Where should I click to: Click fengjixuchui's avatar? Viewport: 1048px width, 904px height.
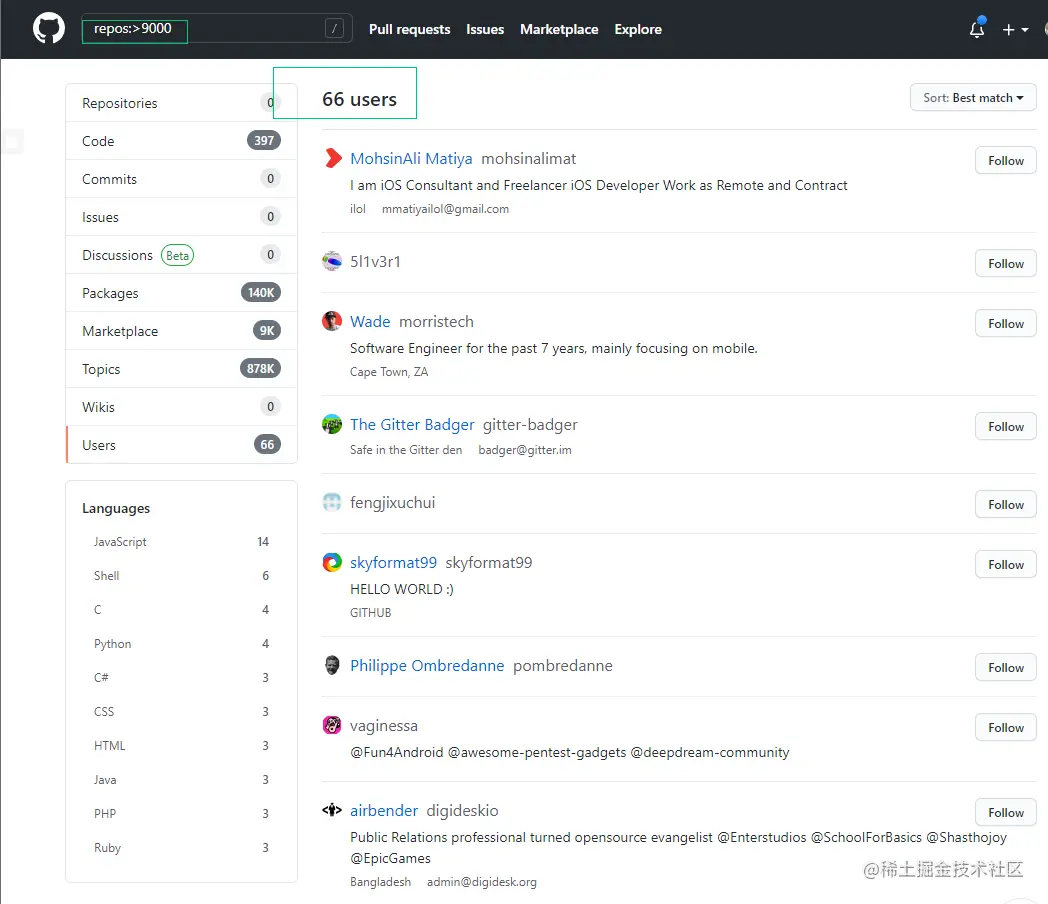(332, 502)
